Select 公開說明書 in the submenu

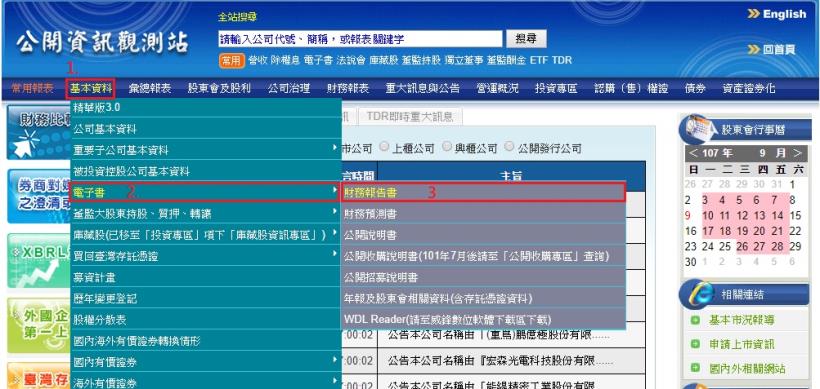(x=483, y=235)
